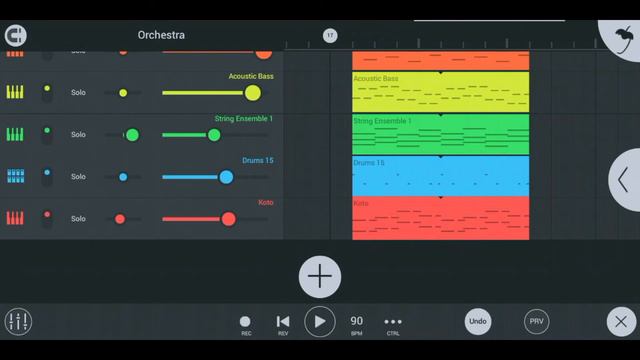Click the Koto keyboard instrument icon

pos(15,218)
